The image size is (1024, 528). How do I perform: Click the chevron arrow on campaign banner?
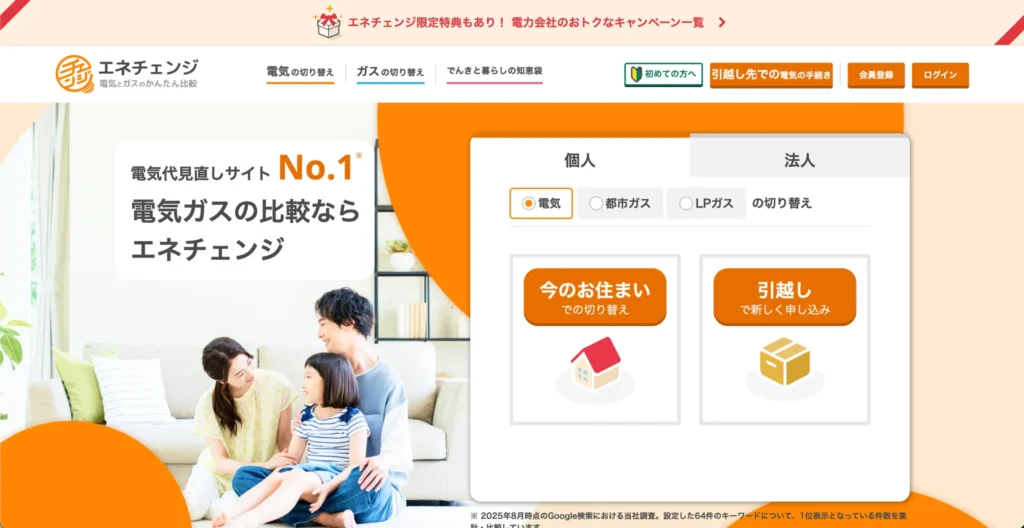point(722,22)
